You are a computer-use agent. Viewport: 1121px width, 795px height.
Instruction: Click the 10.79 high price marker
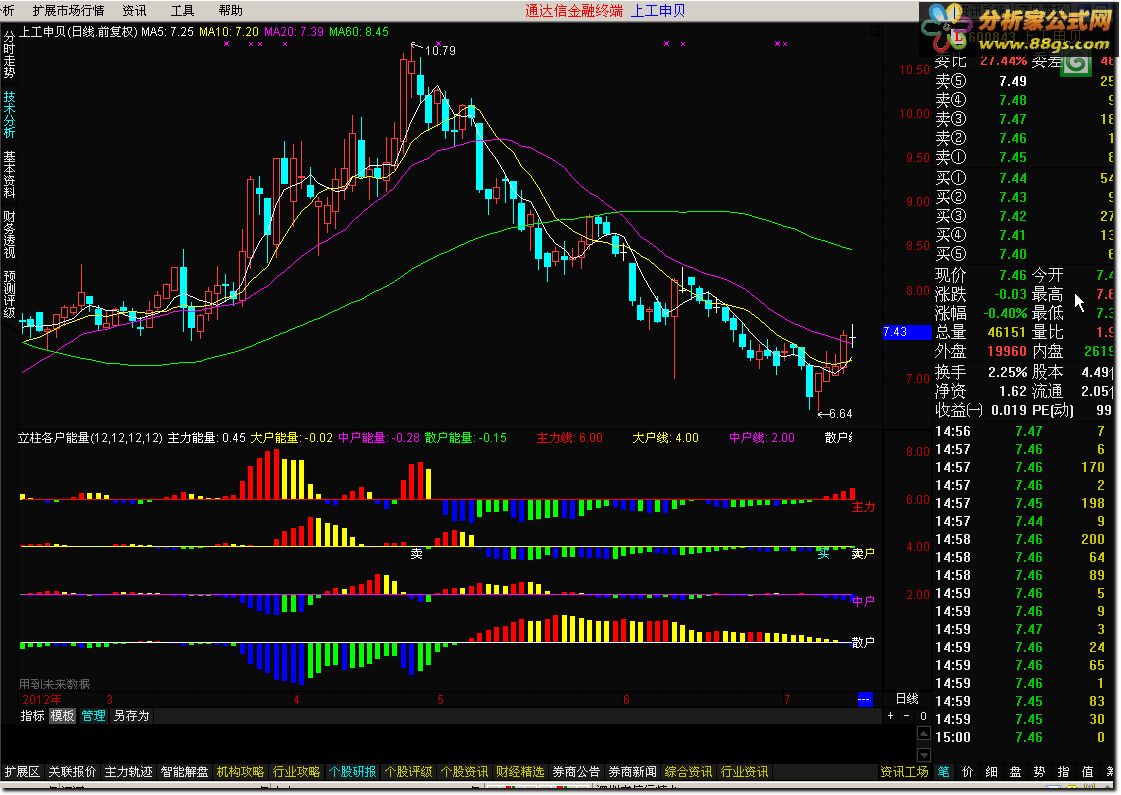tap(440, 50)
